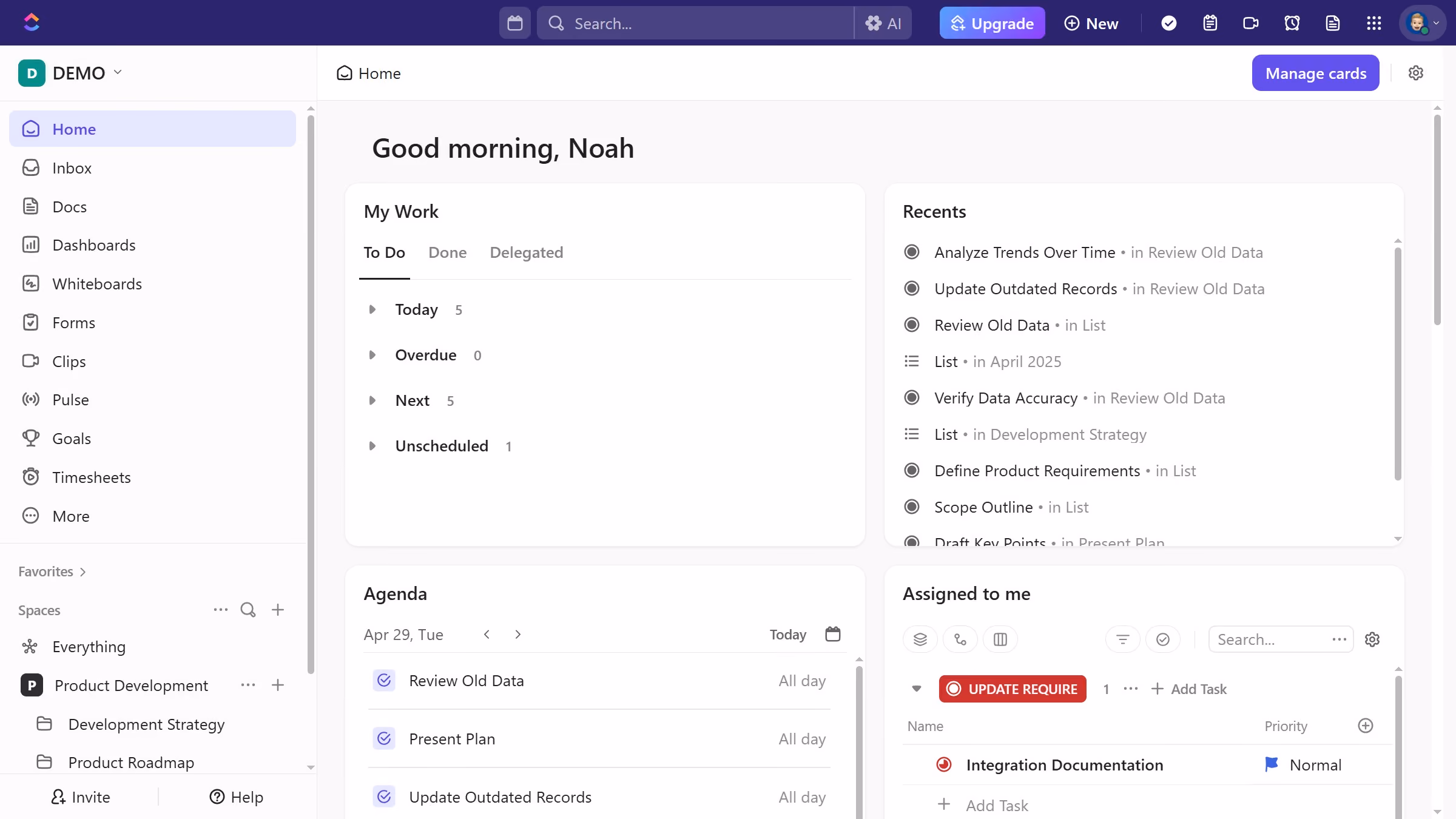Search spaces with the magnifier icon
This screenshot has height=819, width=1456.
(248, 610)
